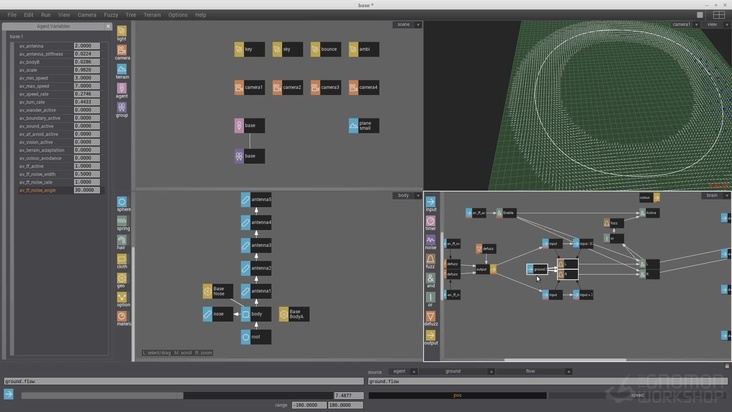Click the timer node icon in the brain palette

[431, 221]
